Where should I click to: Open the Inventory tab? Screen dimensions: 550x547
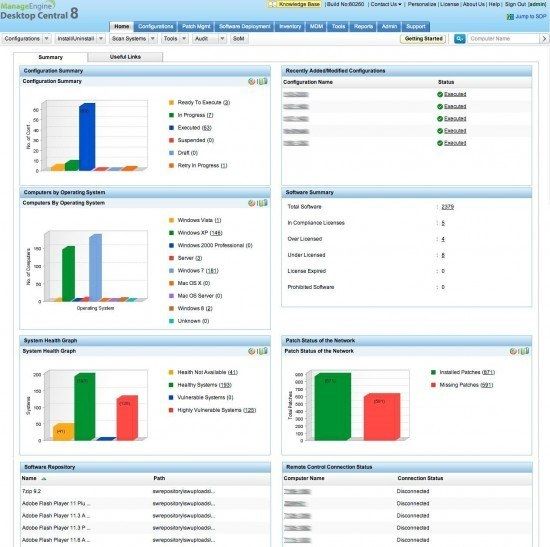tap(290, 27)
